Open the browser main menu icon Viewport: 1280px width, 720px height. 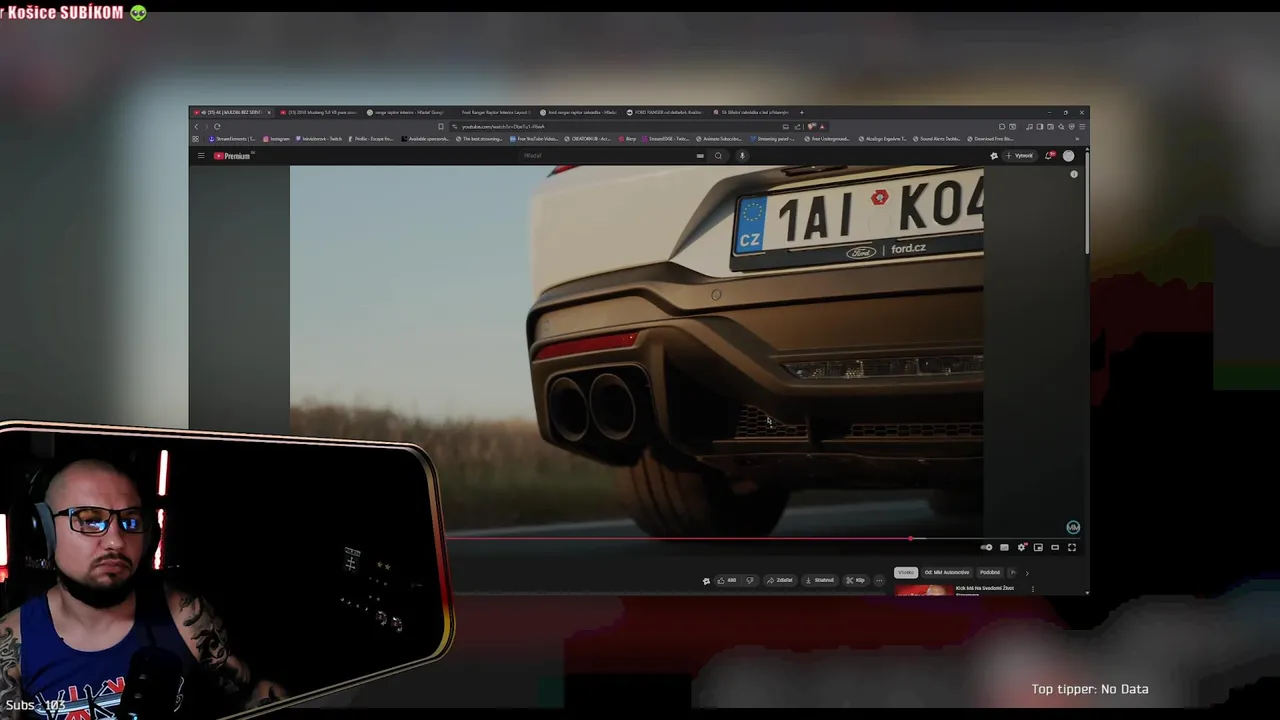[x=1082, y=127]
